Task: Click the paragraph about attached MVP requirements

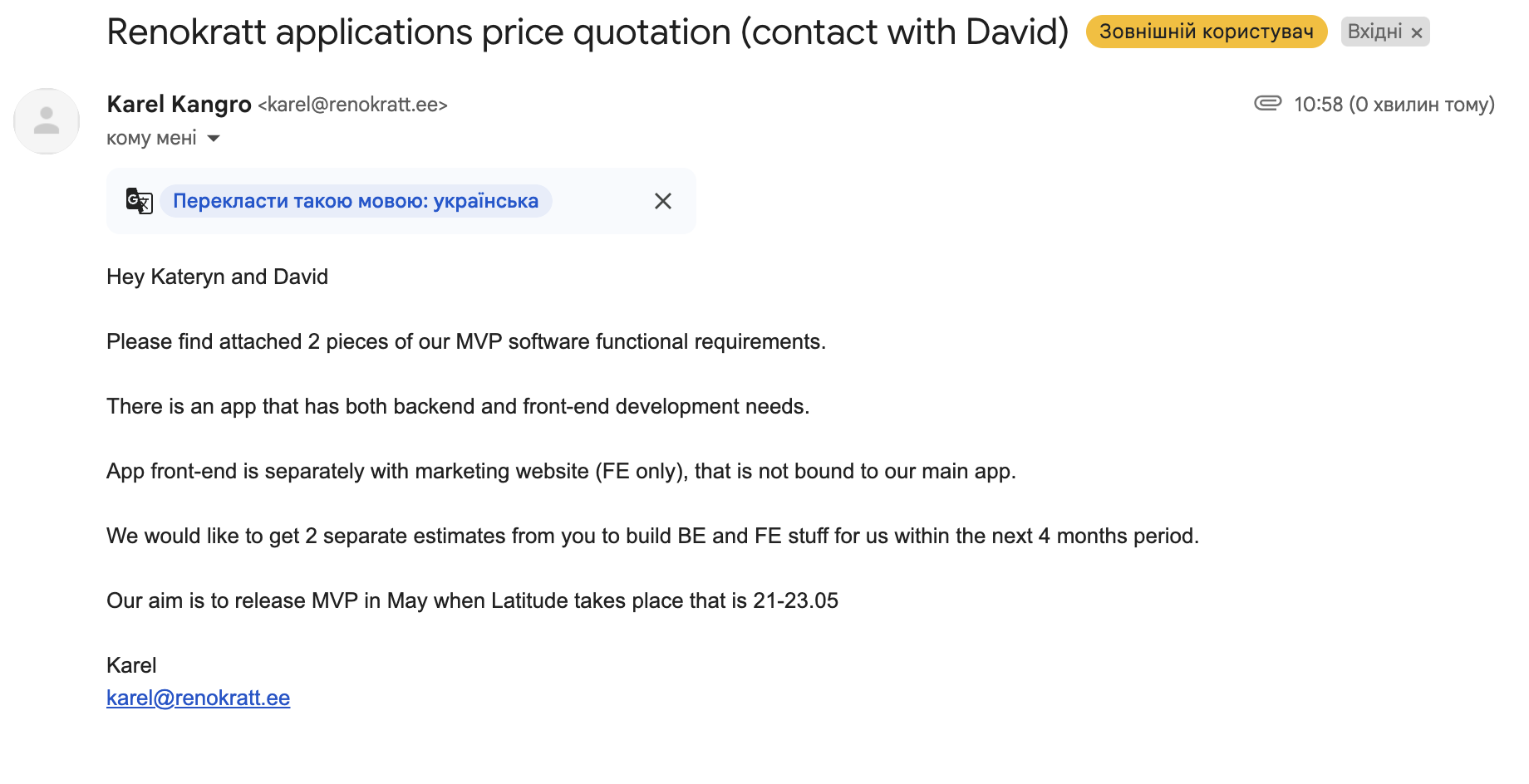Action: [465, 341]
